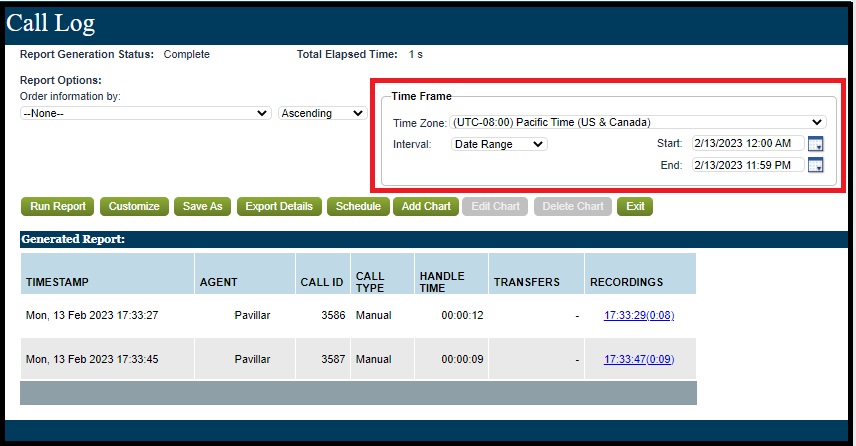Open the Customize button

click(134, 206)
